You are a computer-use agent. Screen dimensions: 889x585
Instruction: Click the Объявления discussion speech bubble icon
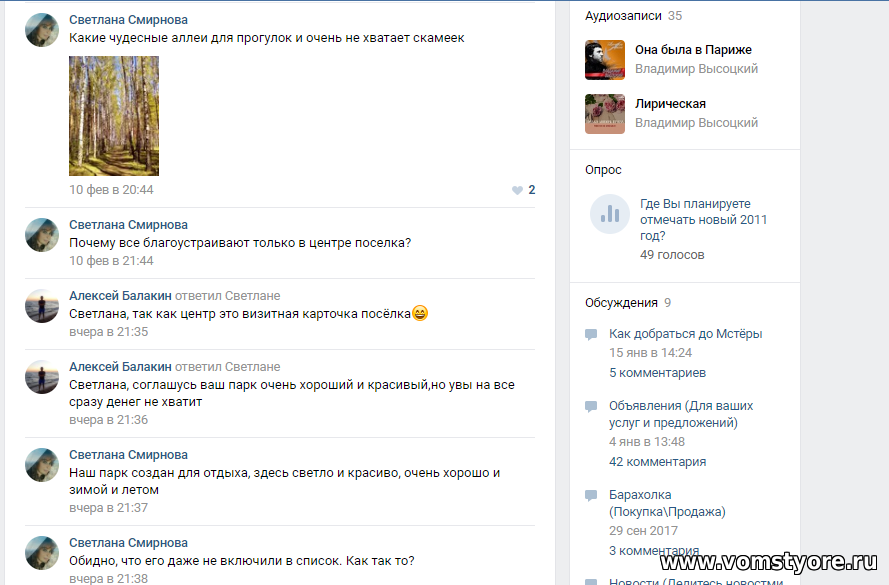coord(591,406)
